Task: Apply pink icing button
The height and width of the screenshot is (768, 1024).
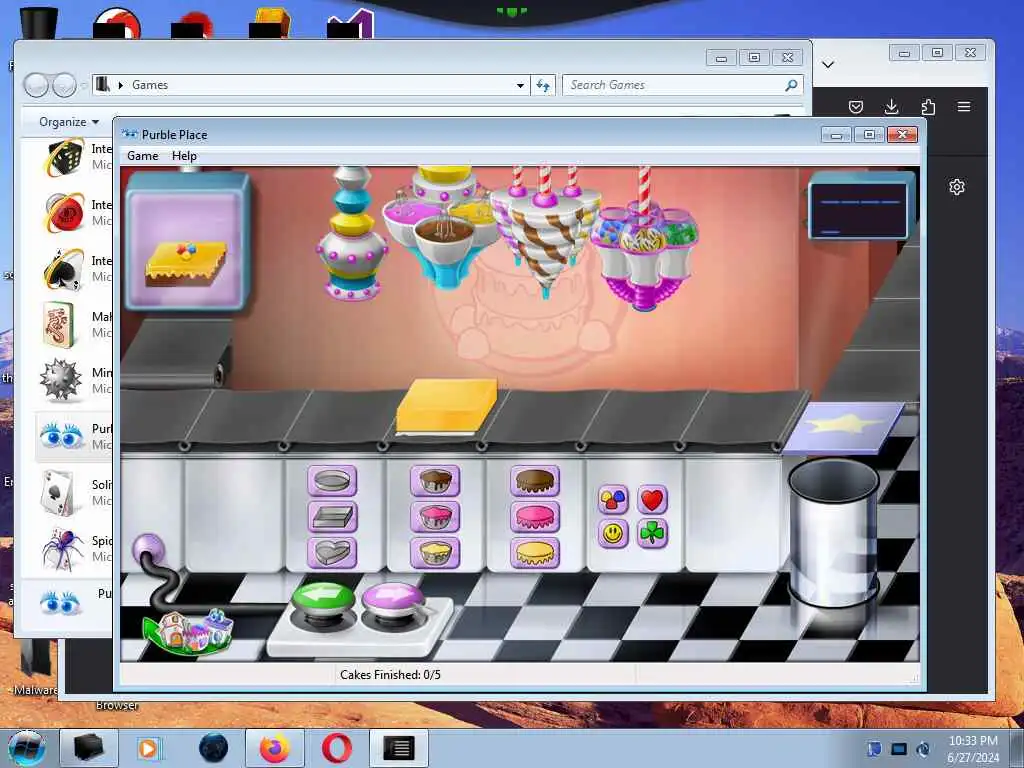Action: point(535,517)
